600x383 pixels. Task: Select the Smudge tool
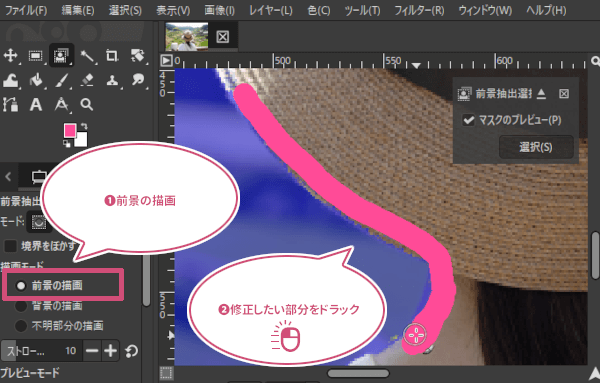coord(138,80)
